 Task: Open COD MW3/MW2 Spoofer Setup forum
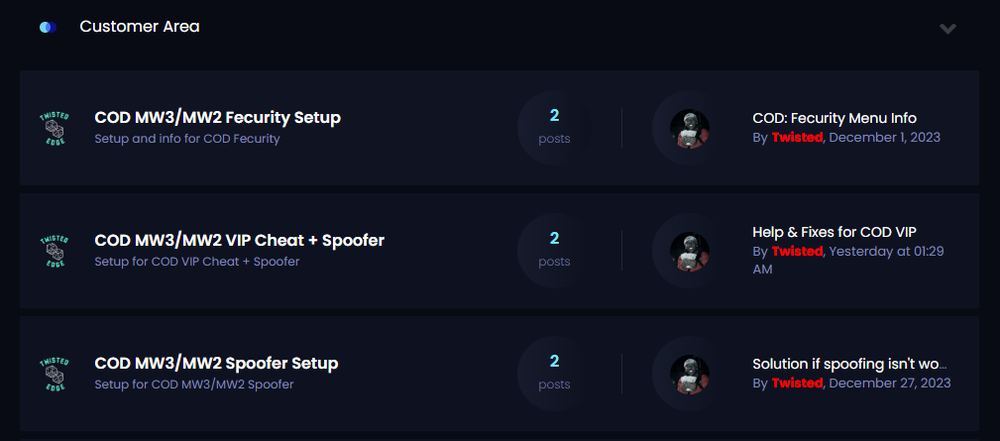216,363
